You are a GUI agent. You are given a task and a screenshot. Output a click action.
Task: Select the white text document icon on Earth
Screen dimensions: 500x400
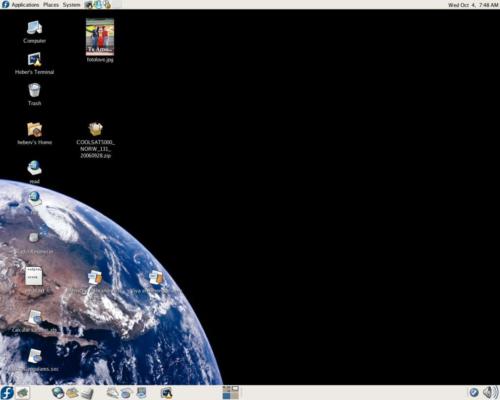coord(34,276)
